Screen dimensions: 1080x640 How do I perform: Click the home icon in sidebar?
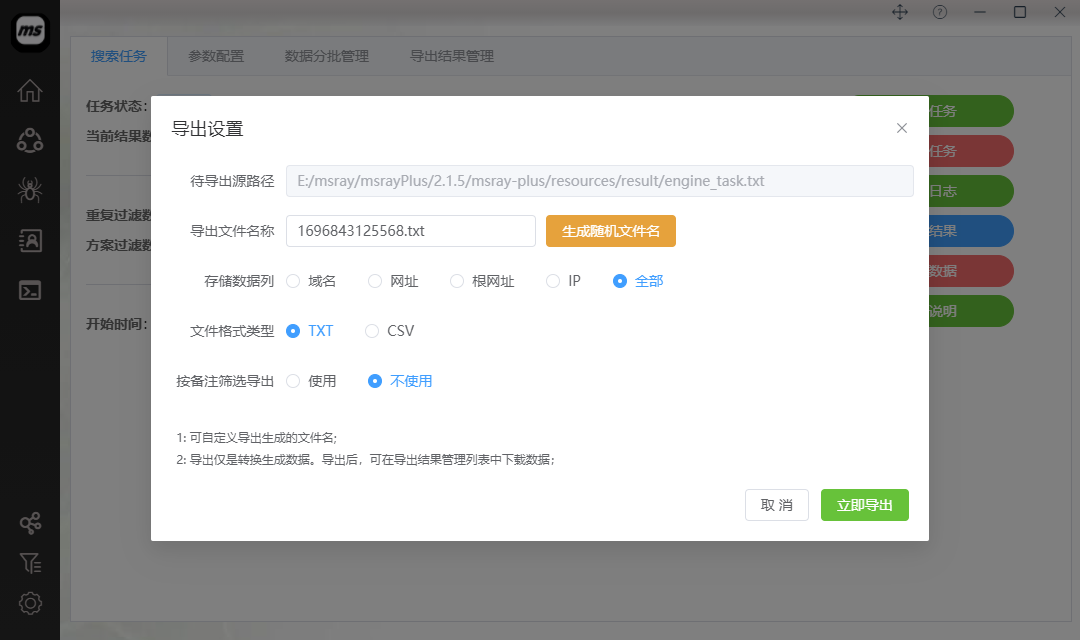click(30, 90)
